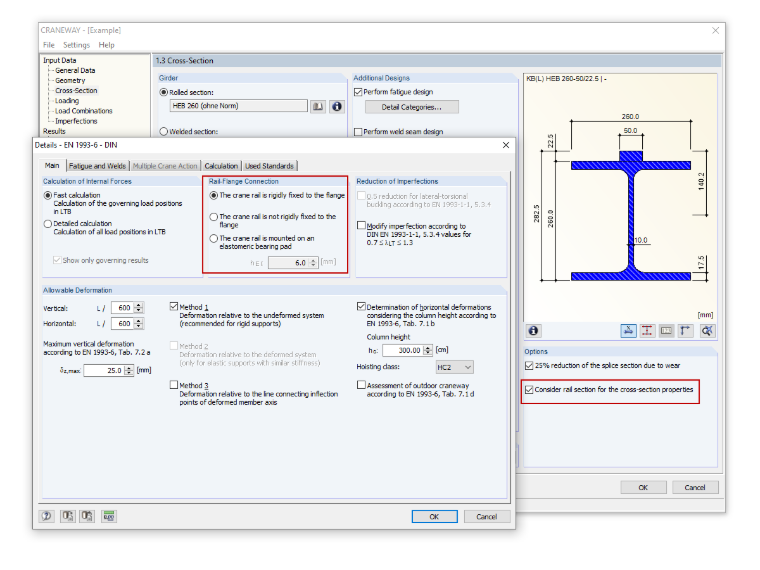Toggle 'Consider rail section for cross-section properties'
The height and width of the screenshot is (570, 760).
pos(529,389)
